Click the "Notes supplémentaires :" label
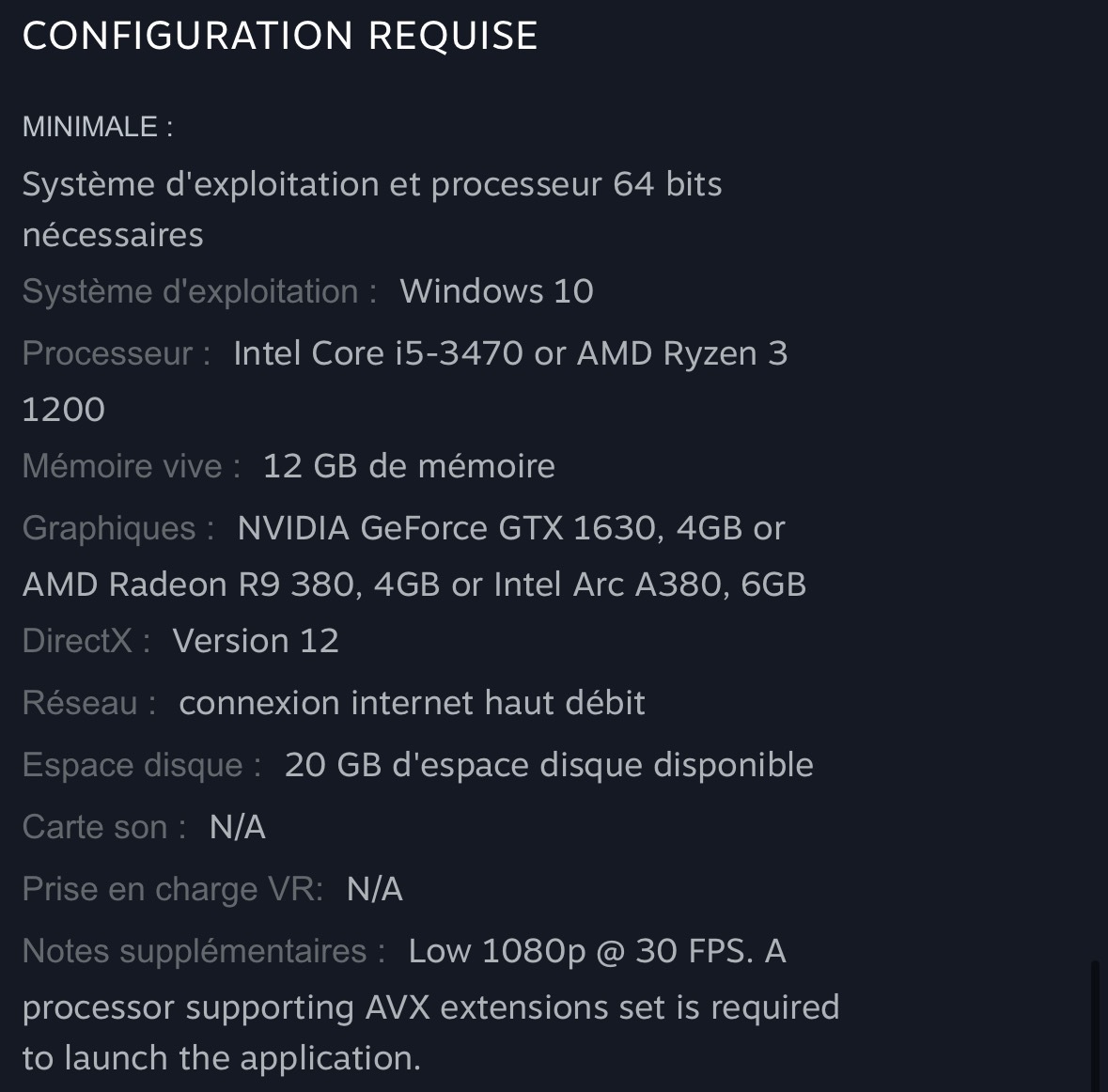 [x=204, y=951]
